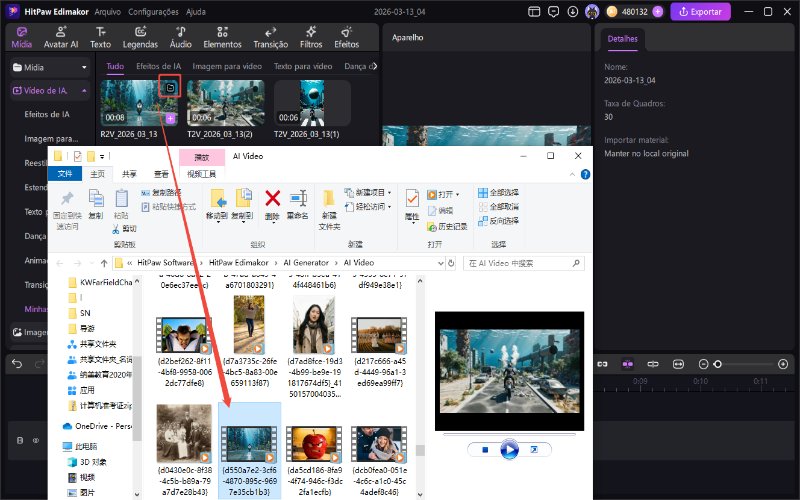This screenshot has width=800, height=500.
Task: Toggle the purple timeline snapping button
Action: click(x=628, y=364)
